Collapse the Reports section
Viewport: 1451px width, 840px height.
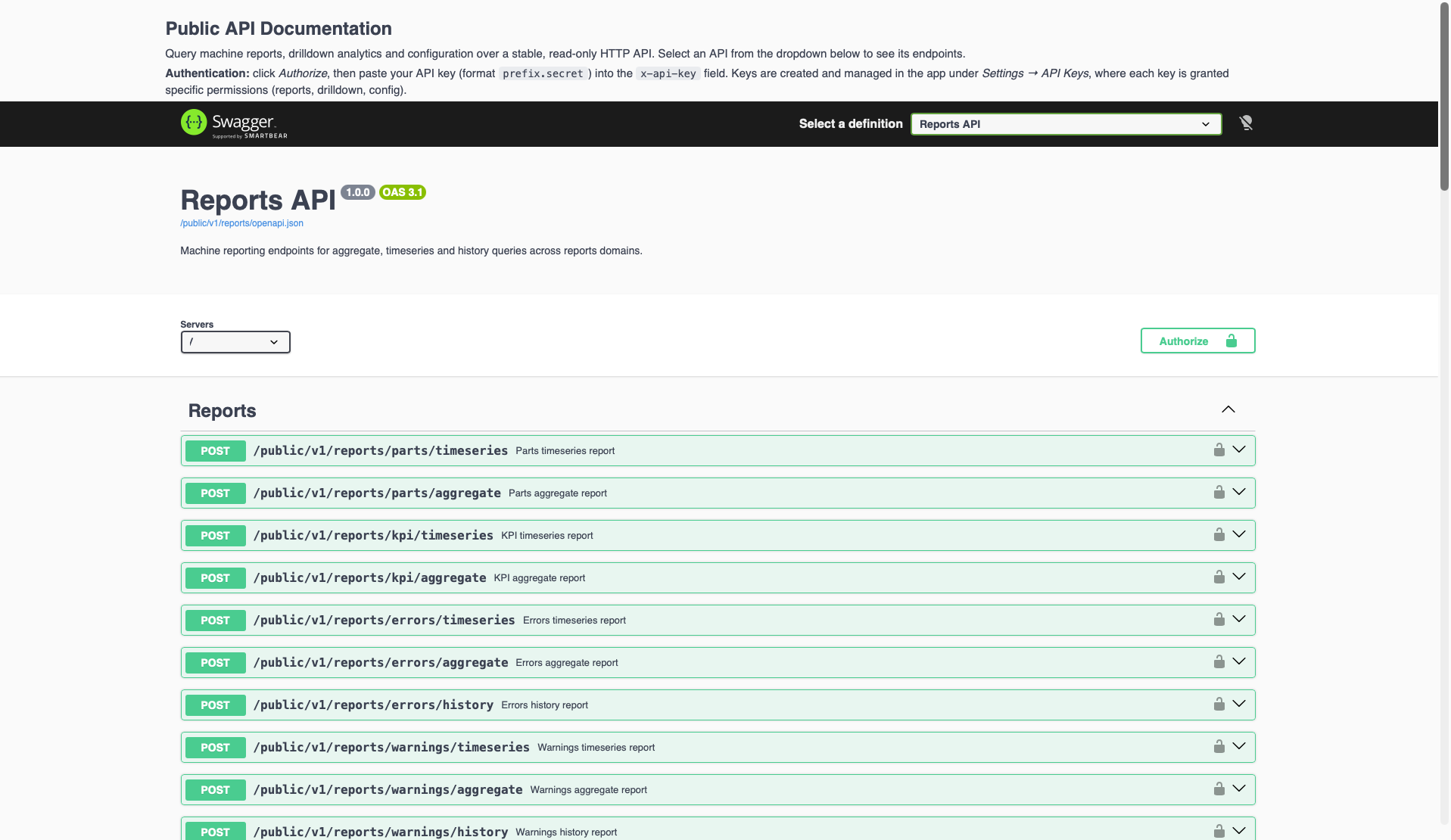1228,409
